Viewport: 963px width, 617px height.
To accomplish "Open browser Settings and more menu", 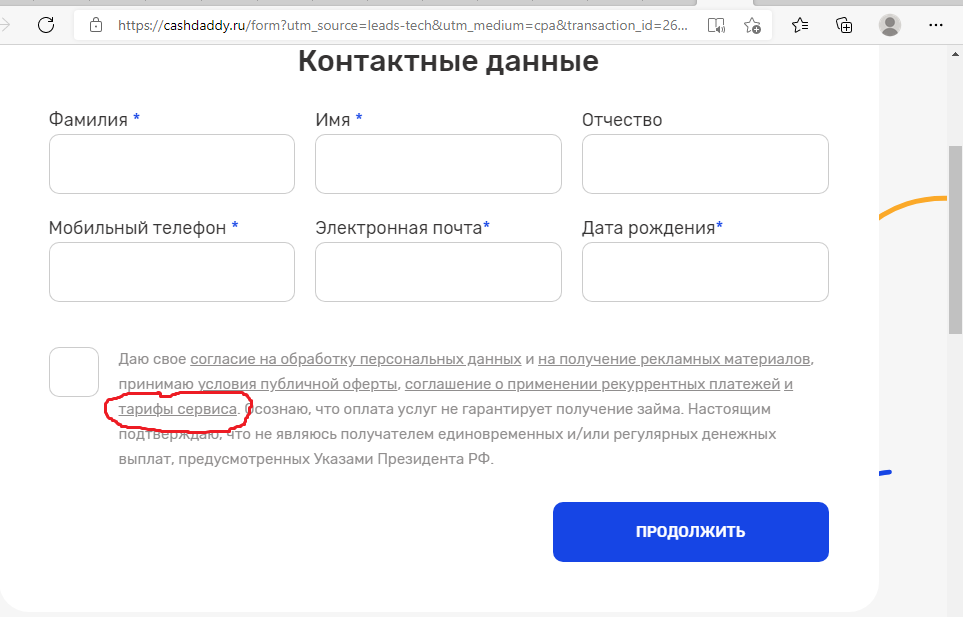I will point(935,25).
